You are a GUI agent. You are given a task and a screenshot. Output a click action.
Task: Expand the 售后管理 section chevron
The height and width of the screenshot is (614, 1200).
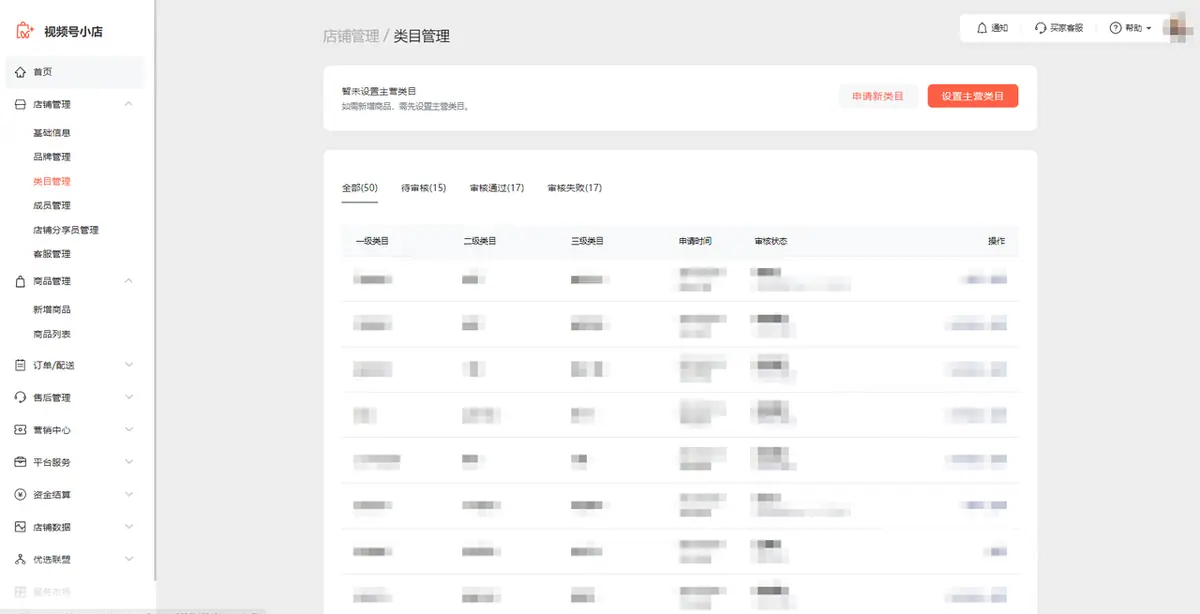[x=128, y=397]
